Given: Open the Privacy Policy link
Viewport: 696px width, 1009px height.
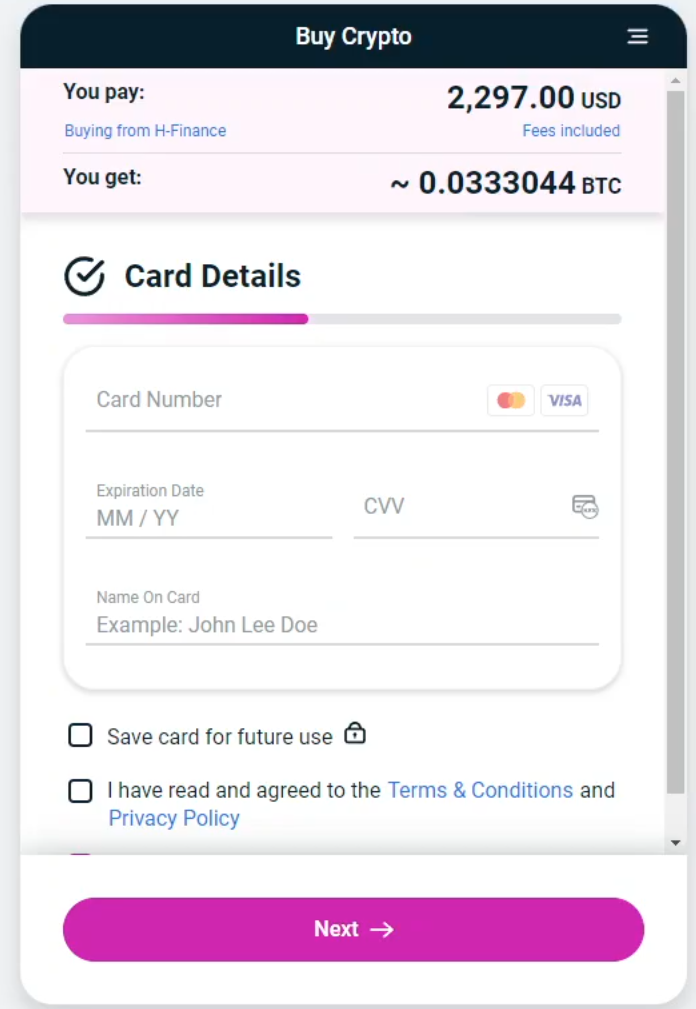Looking at the screenshot, I should (174, 818).
